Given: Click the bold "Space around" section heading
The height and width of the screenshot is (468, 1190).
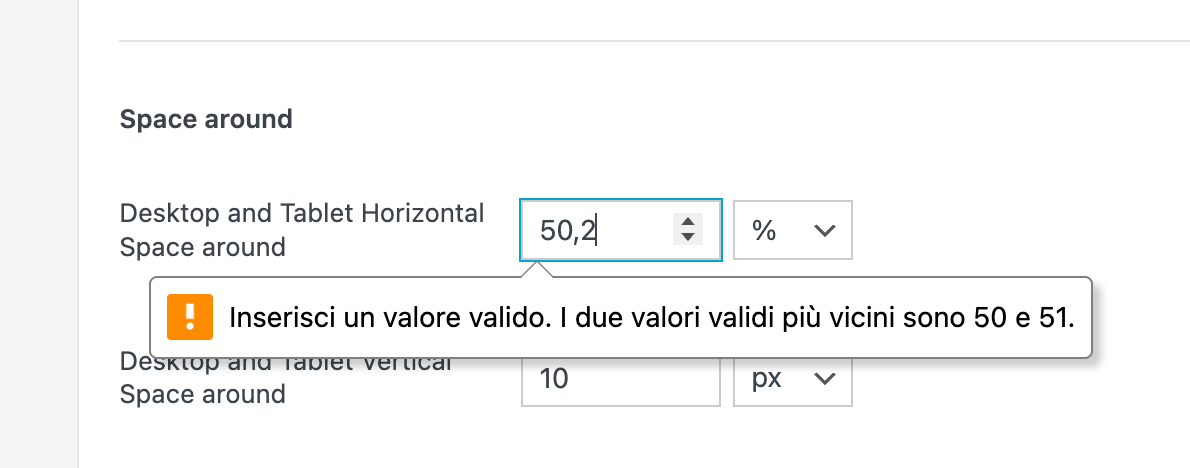Looking at the screenshot, I should click(206, 120).
